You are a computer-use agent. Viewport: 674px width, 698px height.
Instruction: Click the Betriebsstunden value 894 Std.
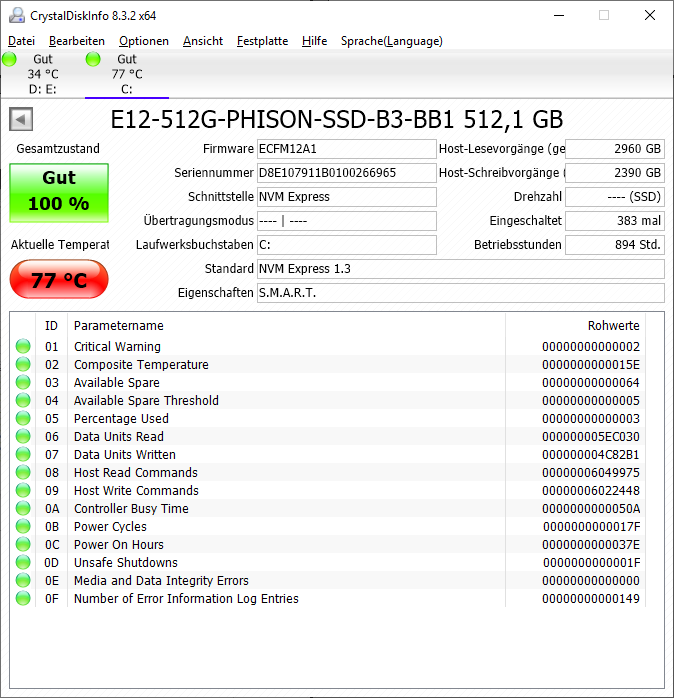click(615, 245)
